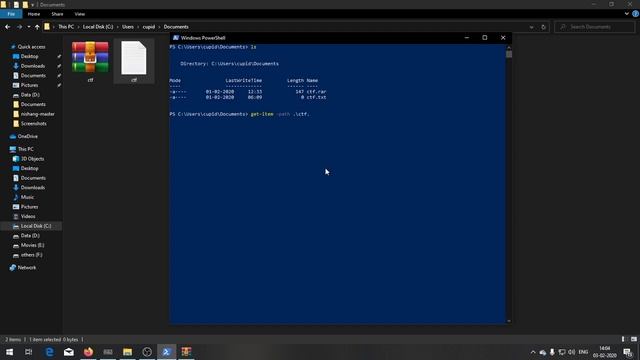This screenshot has width=640, height=360.
Task: Switch to details view in status bar
Action: tap(623, 339)
